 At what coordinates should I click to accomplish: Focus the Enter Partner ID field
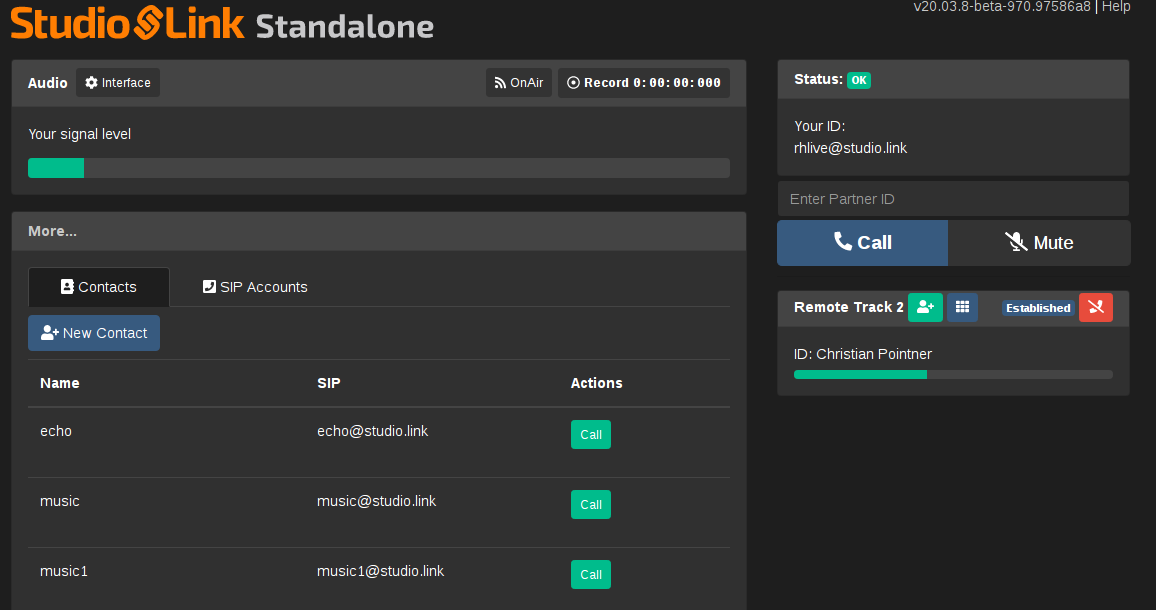(952, 199)
